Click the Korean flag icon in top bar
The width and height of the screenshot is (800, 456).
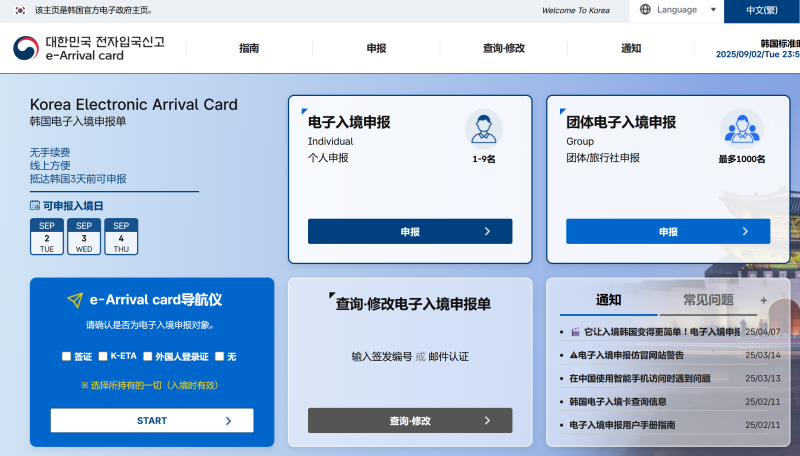coord(20,10)
